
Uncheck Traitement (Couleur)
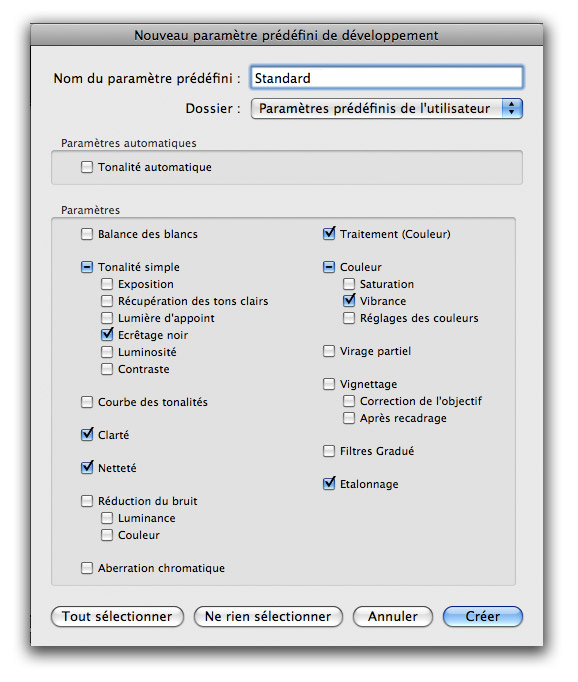coord(329,234)
